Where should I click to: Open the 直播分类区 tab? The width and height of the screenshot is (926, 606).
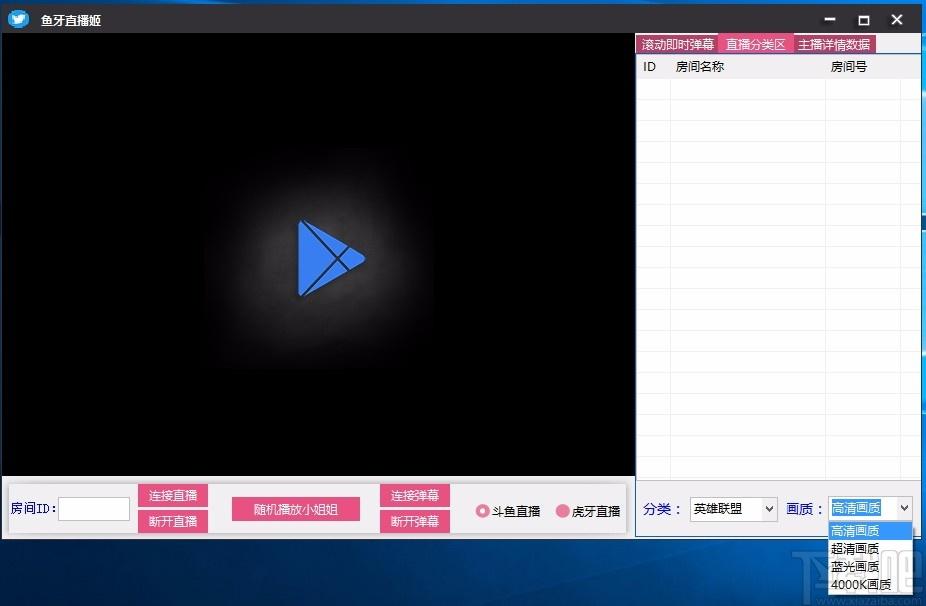[756, 44]
